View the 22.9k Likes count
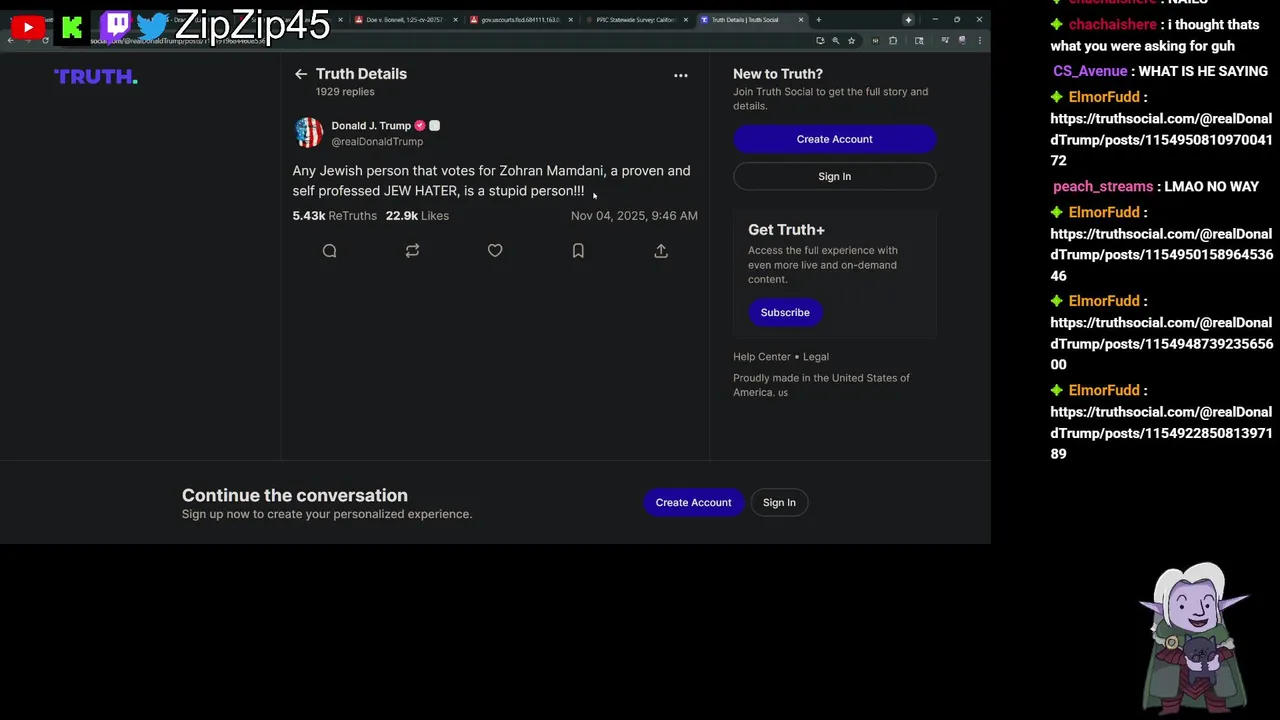 click(417, 216)
